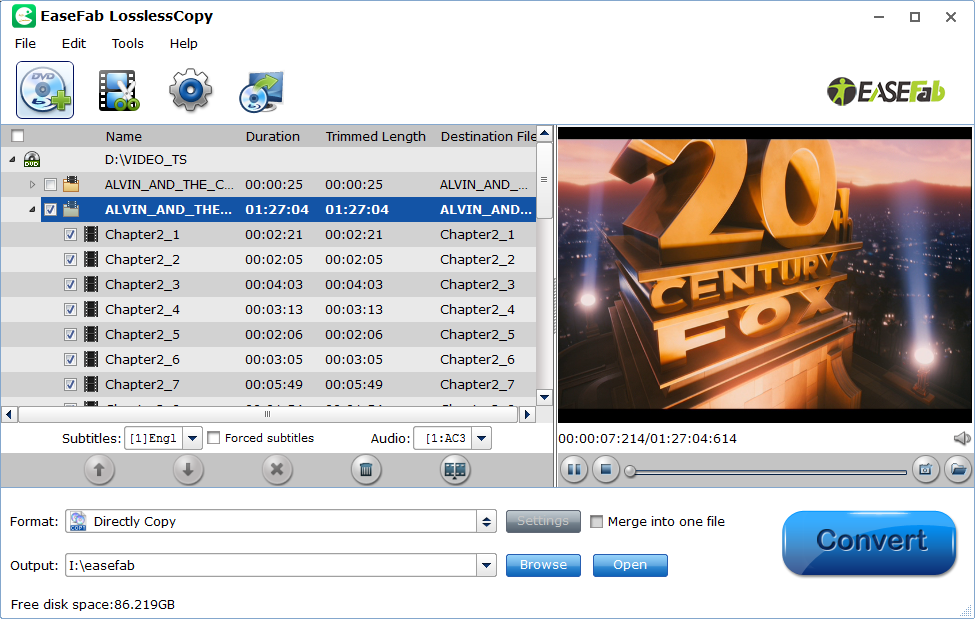
Task: Mute preview with speaker icon
Action: click(x=962, y=439)
